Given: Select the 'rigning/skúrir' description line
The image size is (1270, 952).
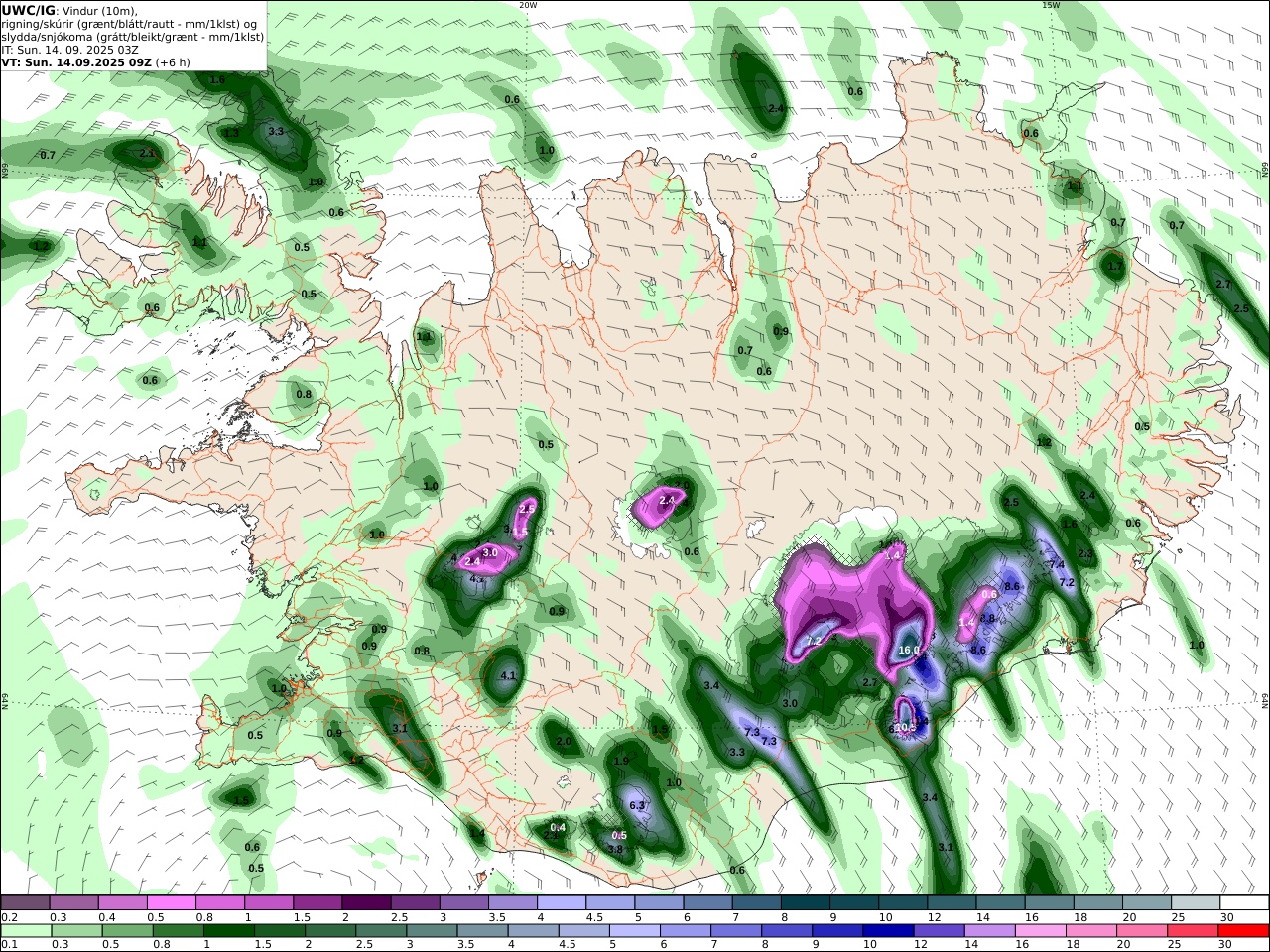Looking at the screenshot, I should [x=130, y=24].
